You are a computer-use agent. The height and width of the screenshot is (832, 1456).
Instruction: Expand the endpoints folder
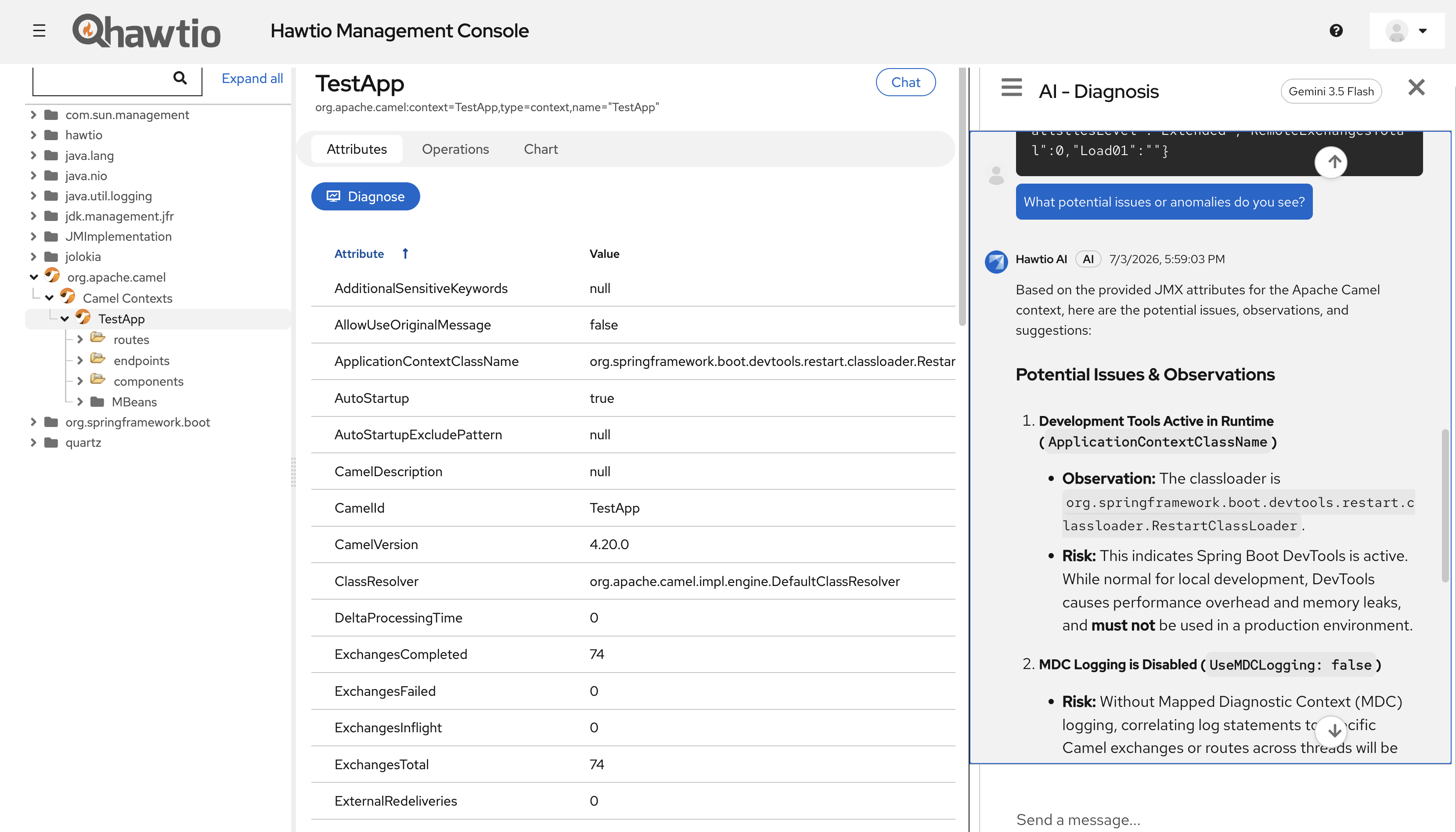[x=80, y=361]
